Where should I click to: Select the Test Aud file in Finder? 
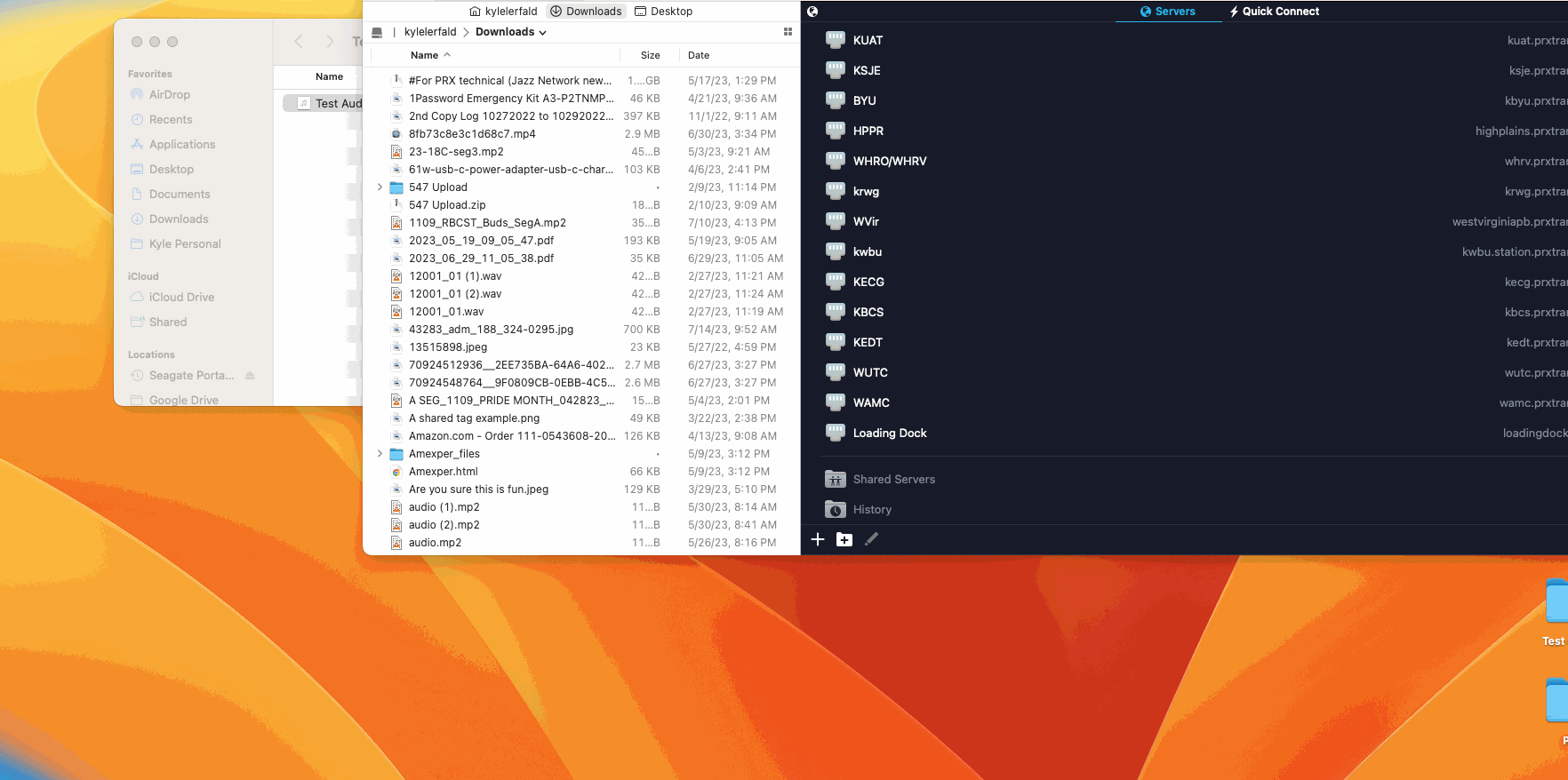[324, 103]
